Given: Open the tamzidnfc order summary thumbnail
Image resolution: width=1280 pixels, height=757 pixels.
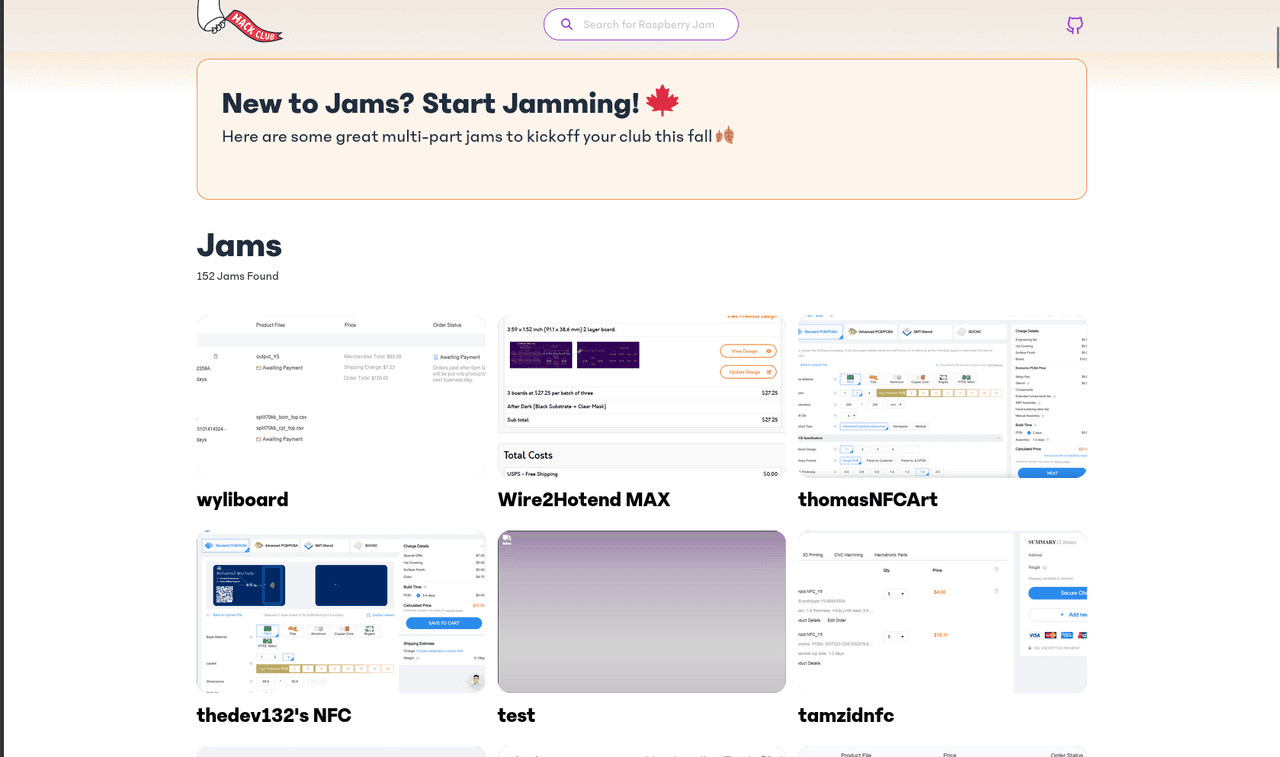Looking at the screenshot, I should click(x=942, y=612).
